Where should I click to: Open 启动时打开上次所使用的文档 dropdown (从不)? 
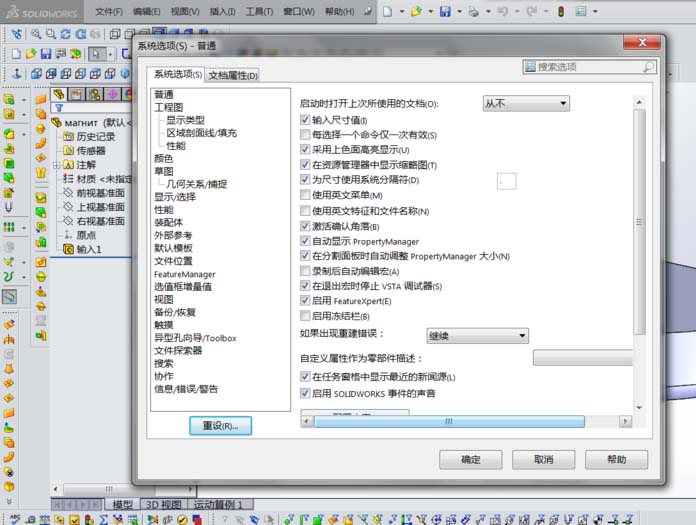click(526, 103)
